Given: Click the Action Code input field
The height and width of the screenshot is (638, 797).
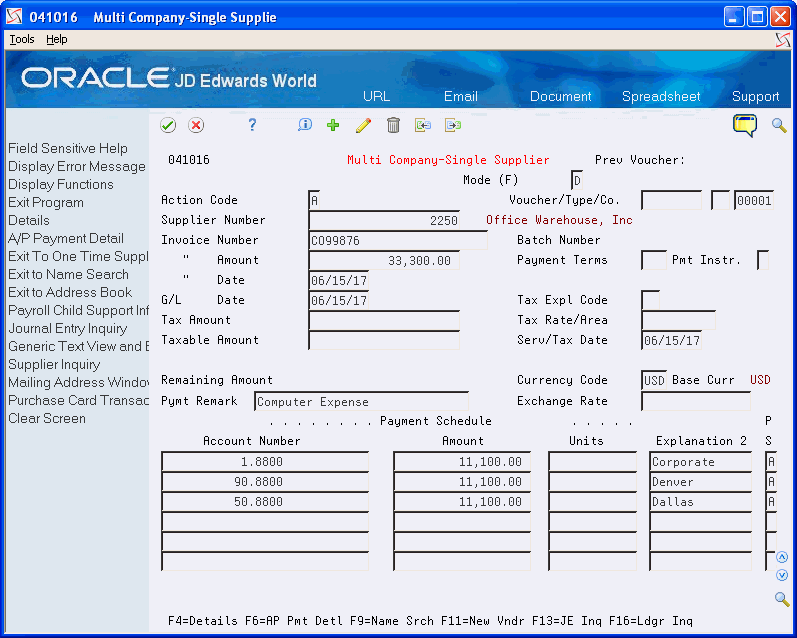Looking at the screenshot, I should coord(315,200).
